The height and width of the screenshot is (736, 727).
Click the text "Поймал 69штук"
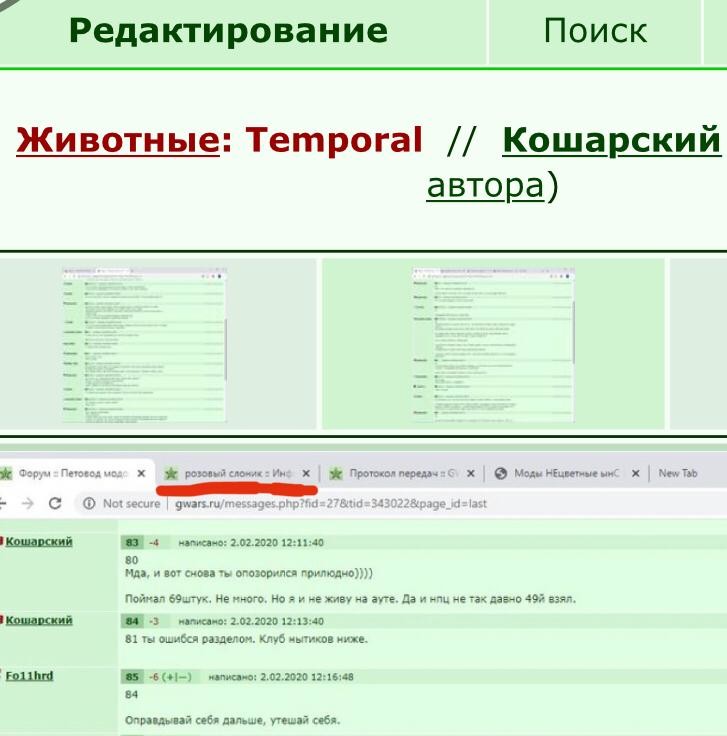pos(167,599)
